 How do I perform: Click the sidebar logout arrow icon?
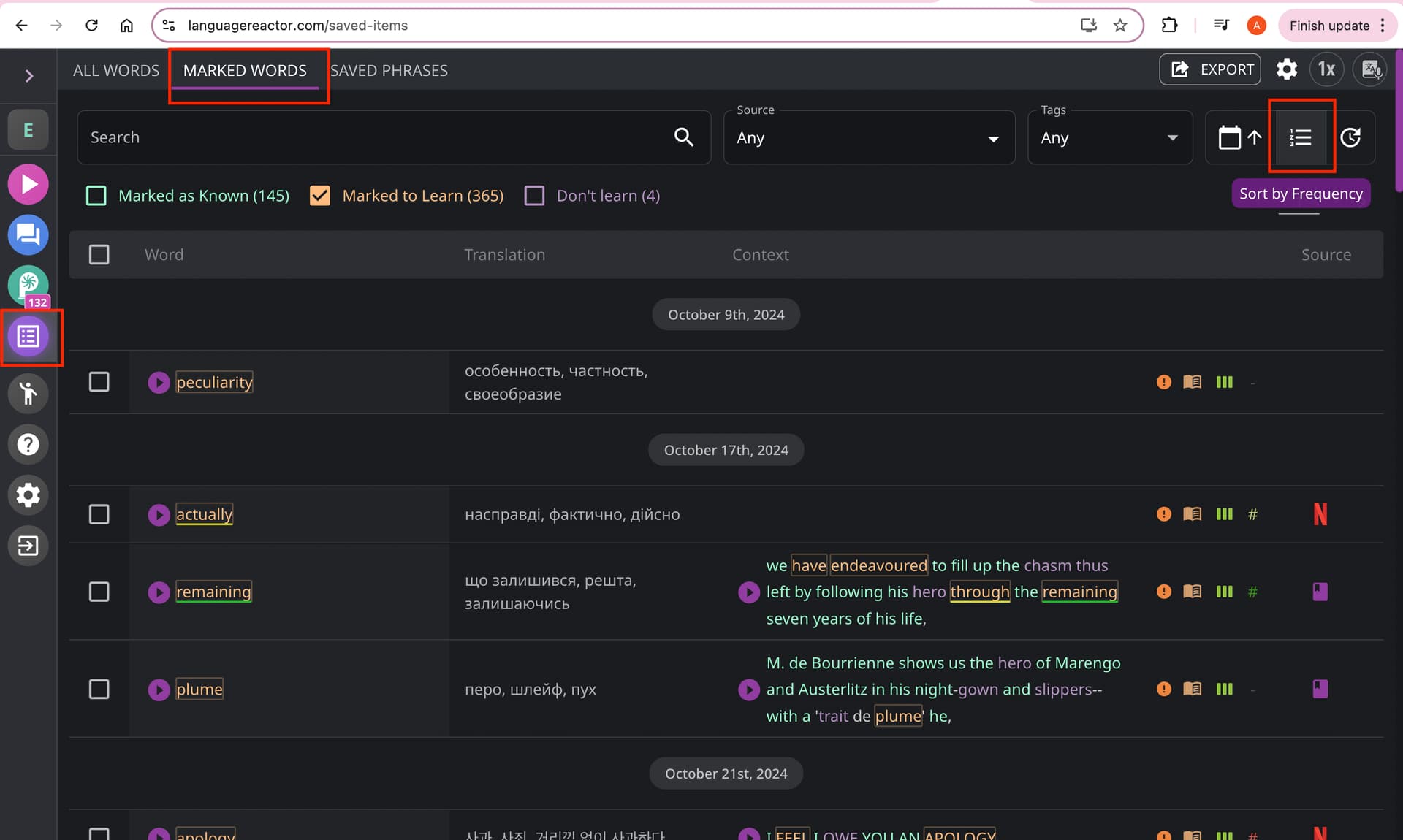point(28,545)
